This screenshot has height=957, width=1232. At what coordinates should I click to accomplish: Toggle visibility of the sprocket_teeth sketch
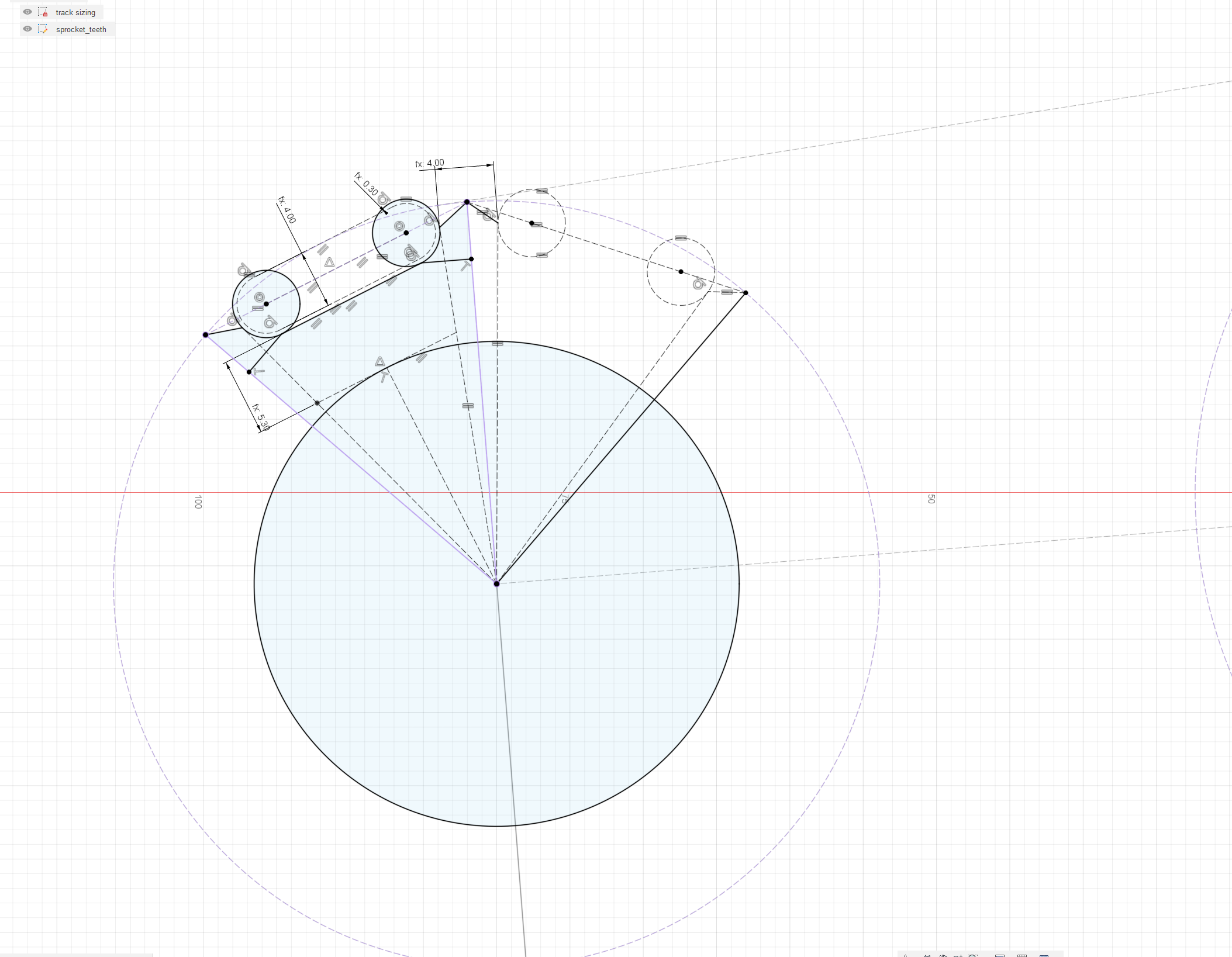coord(27,29)
